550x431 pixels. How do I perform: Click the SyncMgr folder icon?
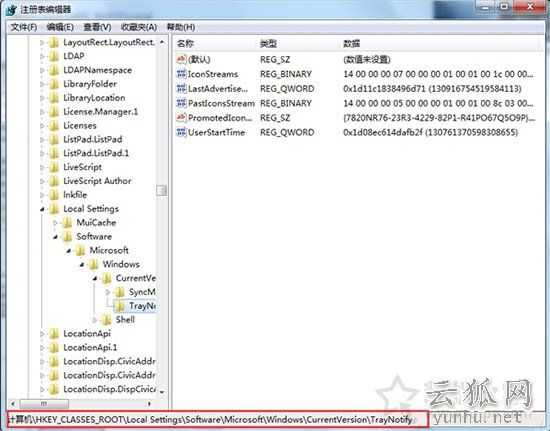[x=120, y=292]
